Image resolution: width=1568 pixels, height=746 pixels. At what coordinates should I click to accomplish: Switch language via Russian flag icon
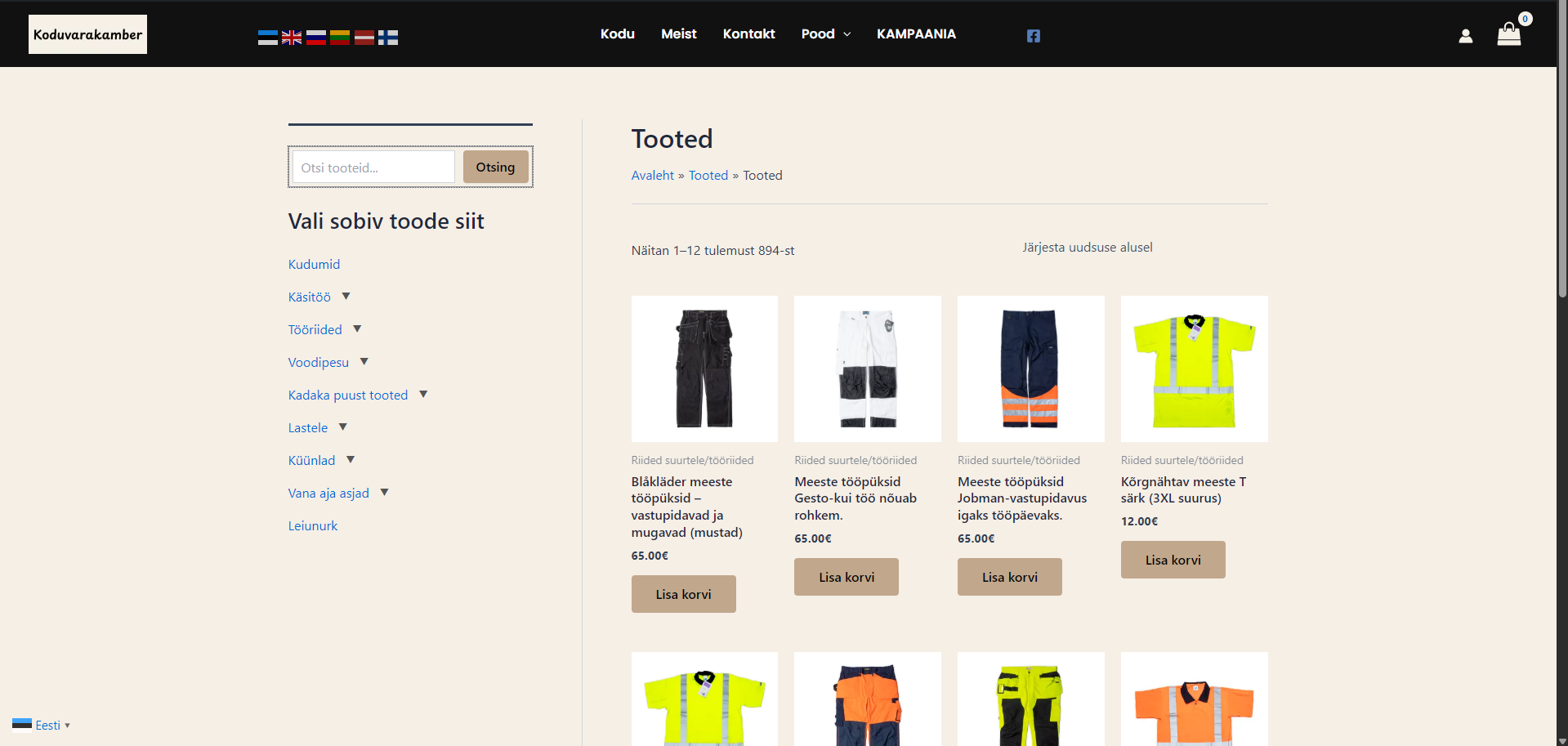pyautogui.click(x=316, y=38)
